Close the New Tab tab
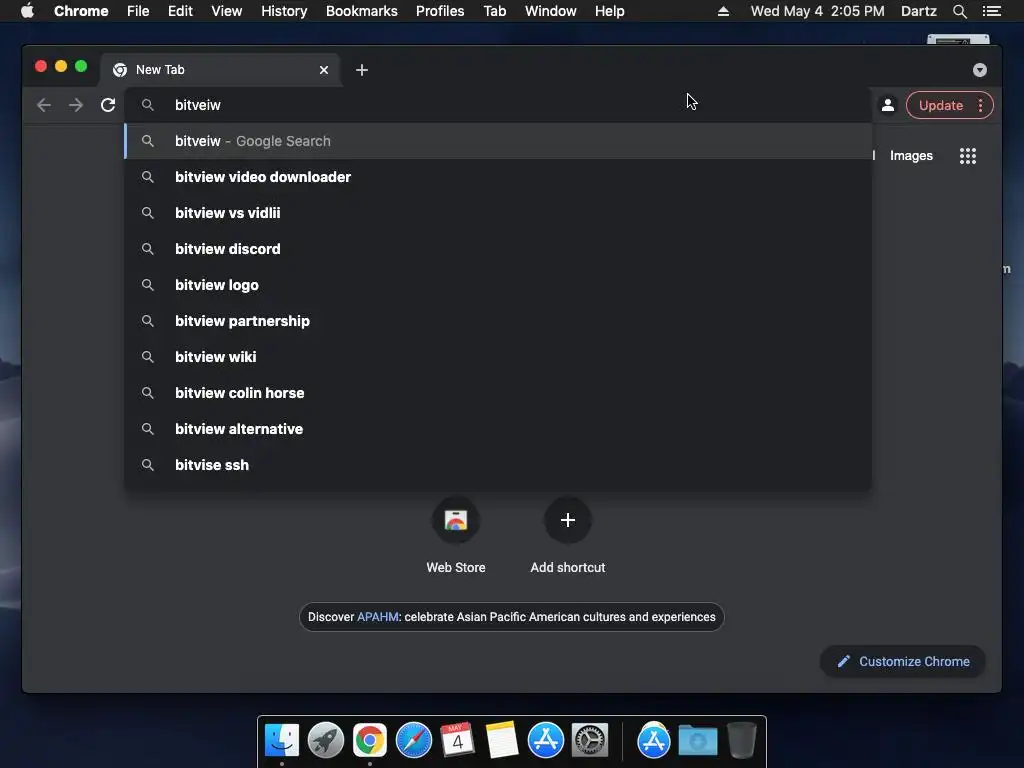Image resolution: width=1024 pixels, height=768 pixels. pos(324,70)
